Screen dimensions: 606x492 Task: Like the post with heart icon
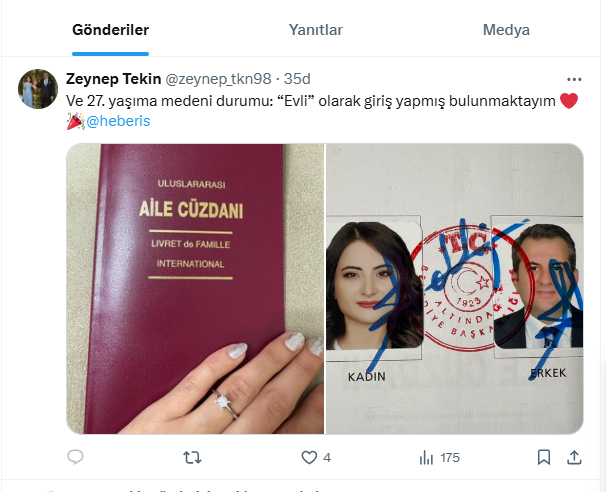[x=309, y=458]
